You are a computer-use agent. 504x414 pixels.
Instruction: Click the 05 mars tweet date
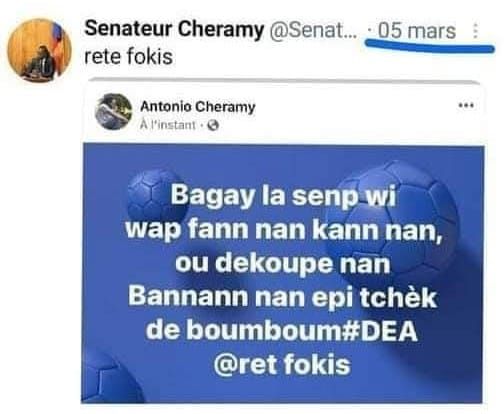coord(417,31)
